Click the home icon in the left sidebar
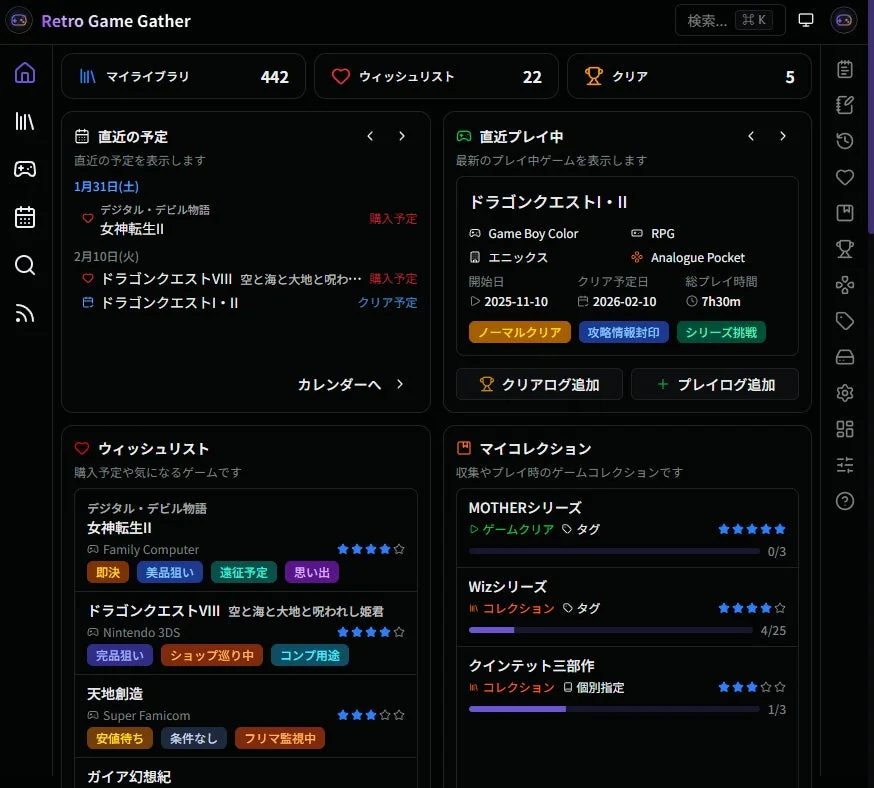The width and height of the screenshot is (874, 788). click(25, 72)
